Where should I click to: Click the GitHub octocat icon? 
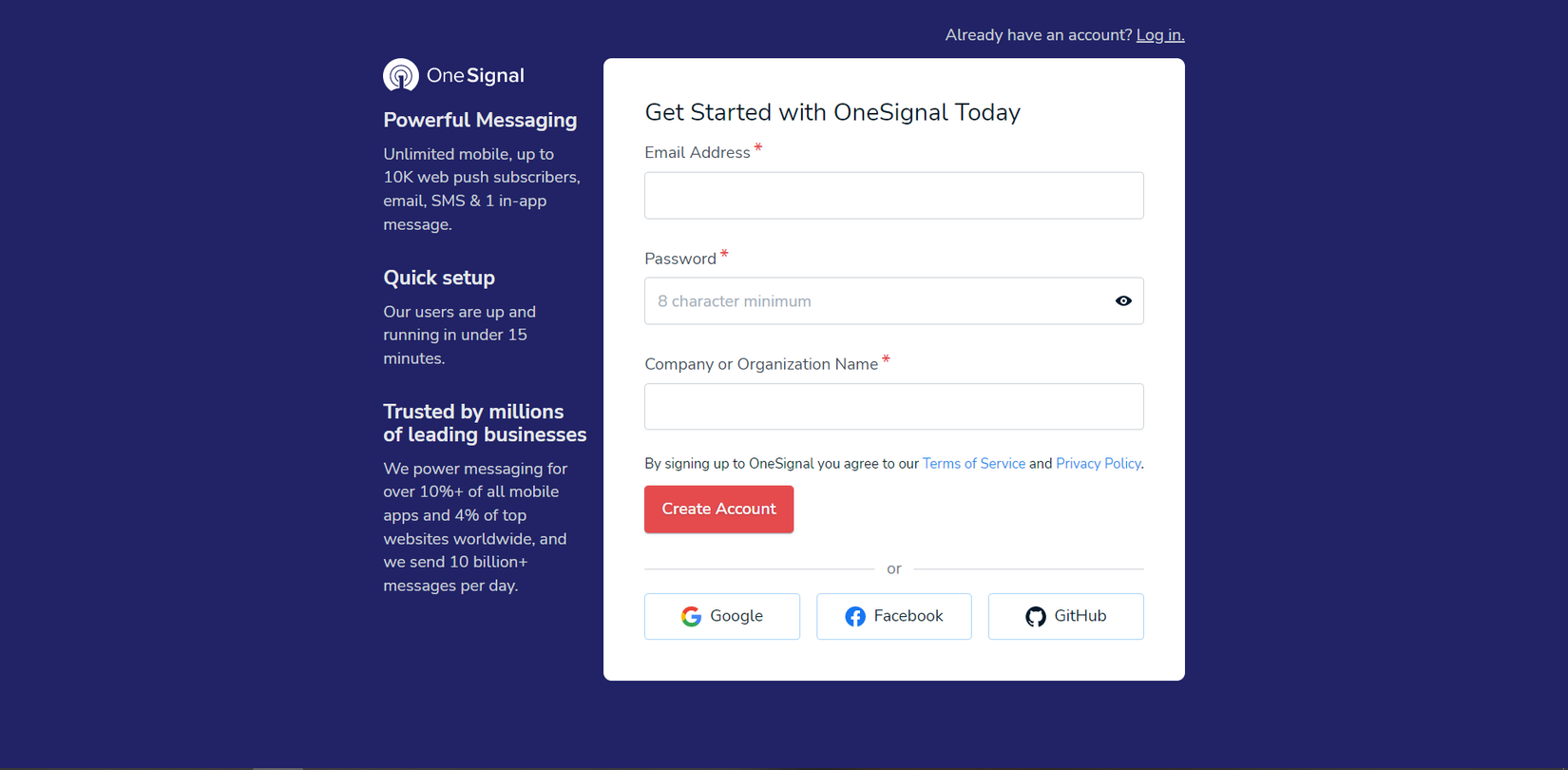(x=1035, y=616)
